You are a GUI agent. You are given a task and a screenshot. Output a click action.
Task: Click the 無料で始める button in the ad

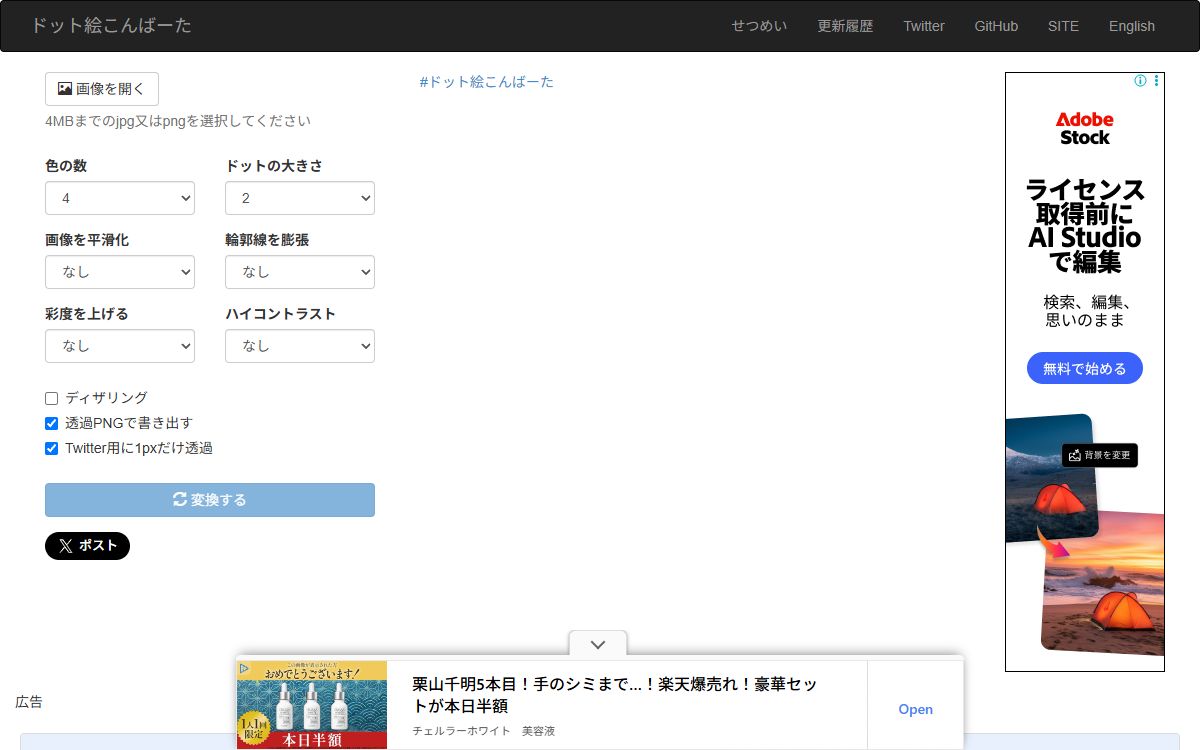point(1085,368)
